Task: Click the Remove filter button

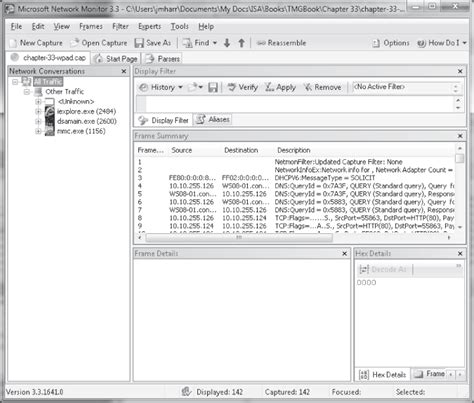Action: tap(323, 87)
